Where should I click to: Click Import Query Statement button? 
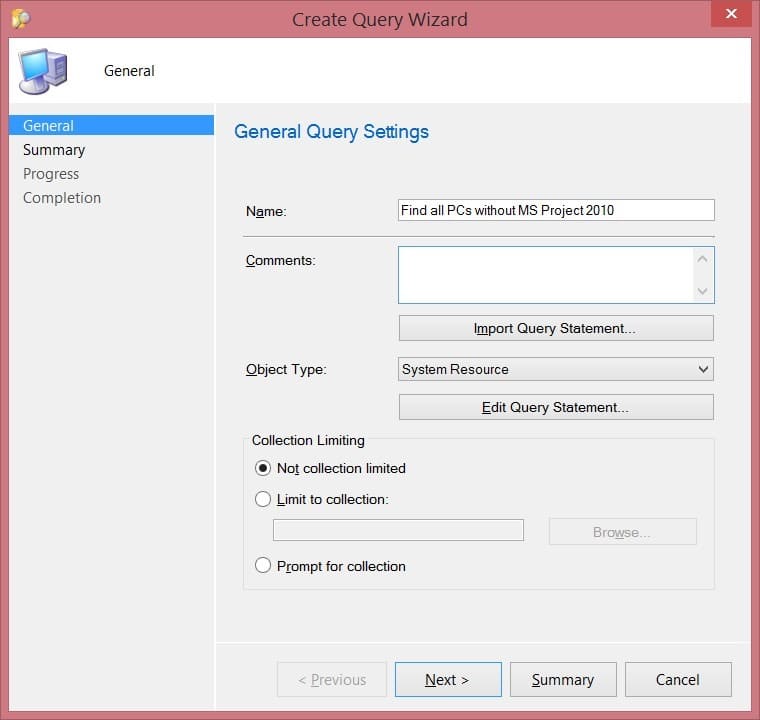coord(555,328)
